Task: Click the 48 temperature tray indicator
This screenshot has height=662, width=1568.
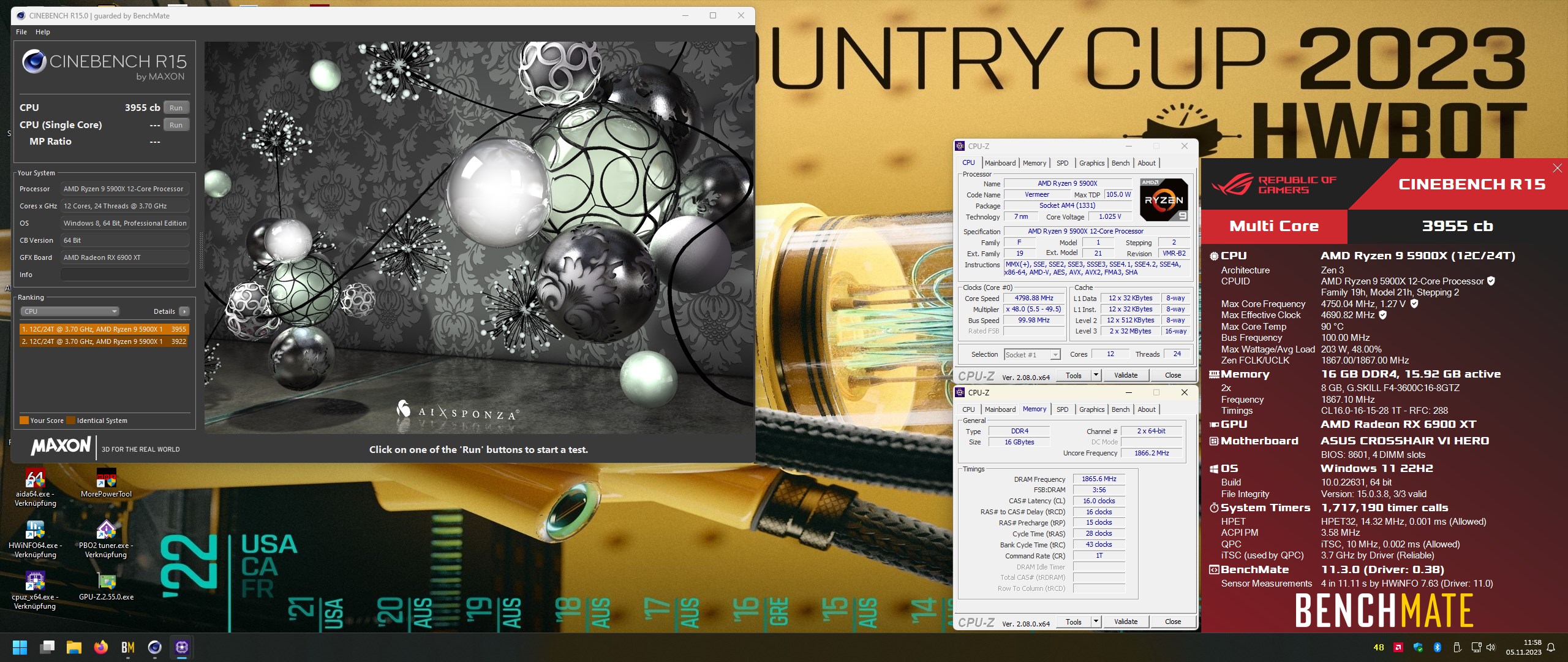Action: coord(1379,647)
